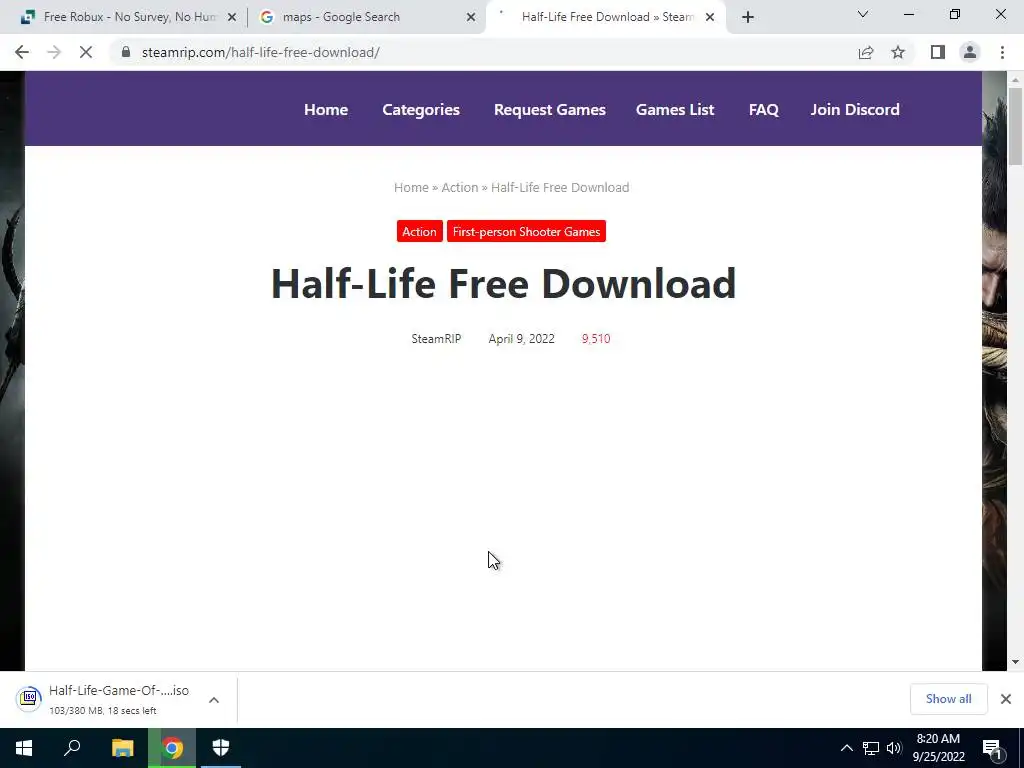Open the Home nav menu item
The image size is (1024, 768).
pos(326,109)
